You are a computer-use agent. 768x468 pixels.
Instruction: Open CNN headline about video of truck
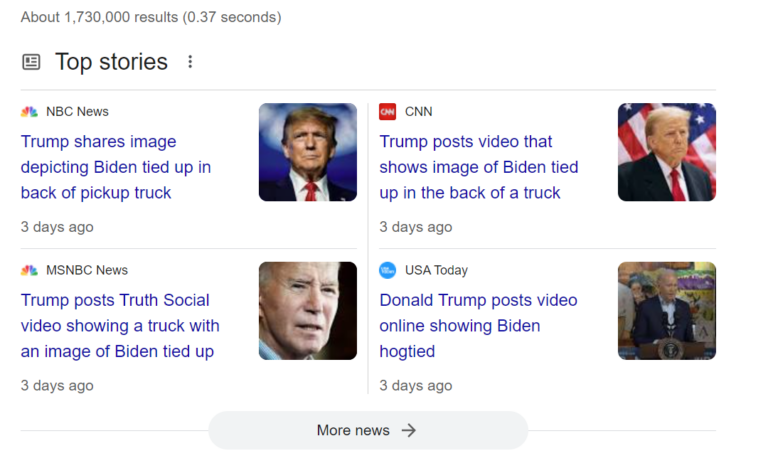478,167
